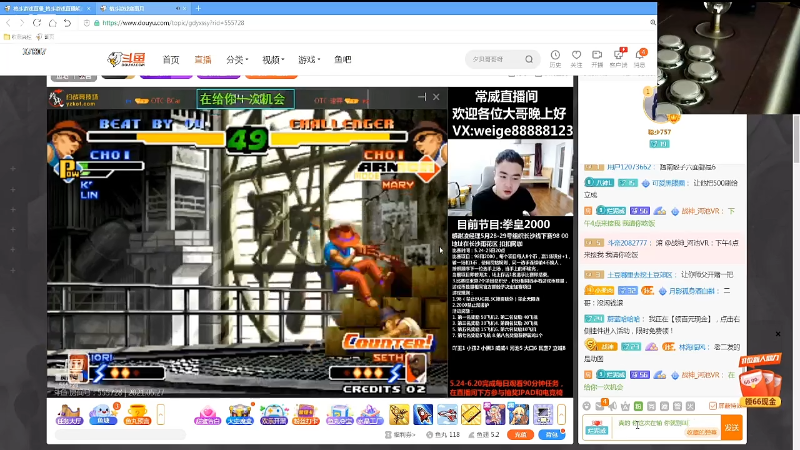Click the chat crown noble icon

625,406
